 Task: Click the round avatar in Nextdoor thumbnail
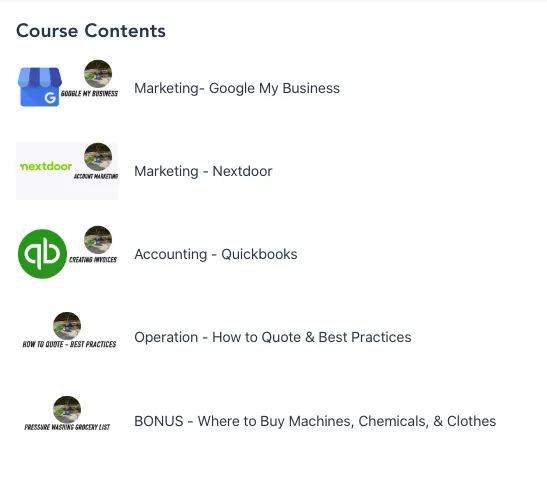[98, 157]
